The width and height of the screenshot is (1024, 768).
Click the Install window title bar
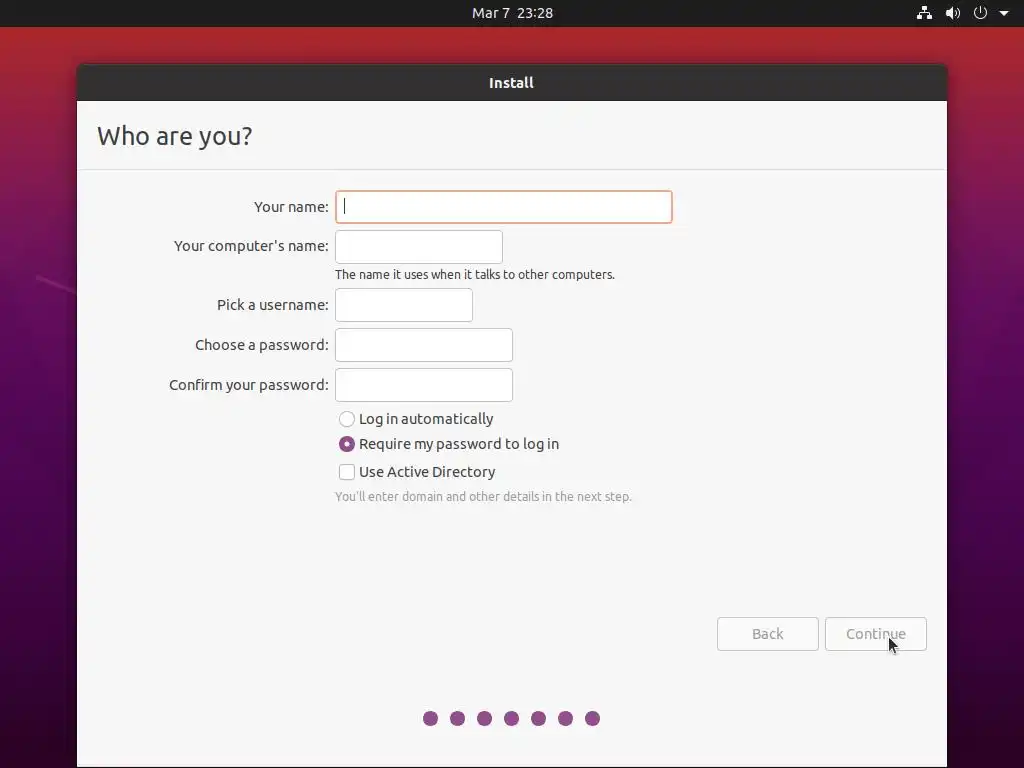tap(511, 83)
